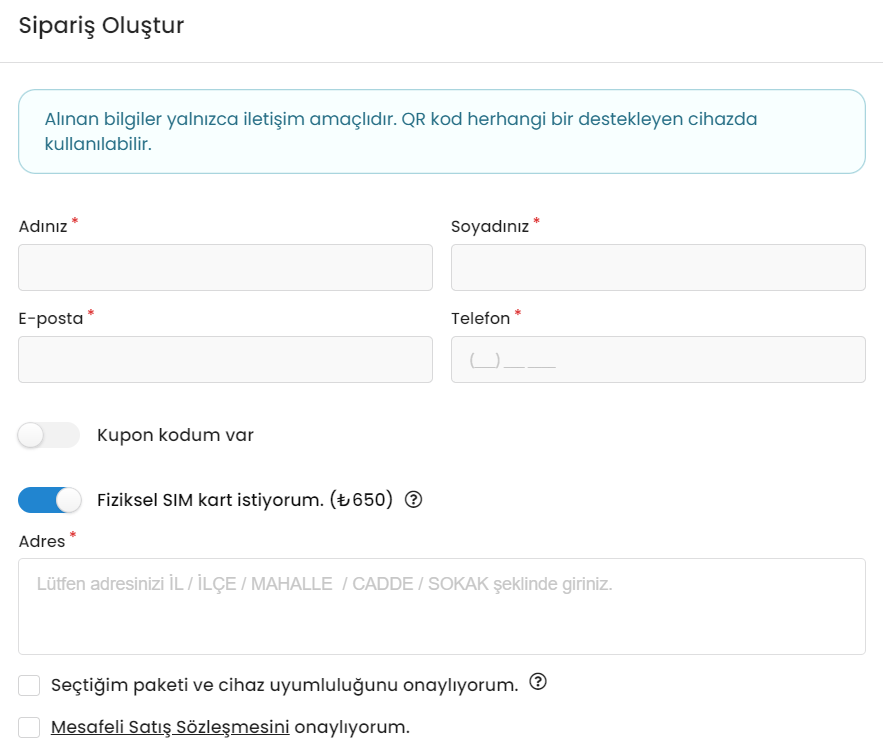Open the Mesafeli Satış Sözleşmesini link
The height and width of the screenshot is (753, 883).
170,727
